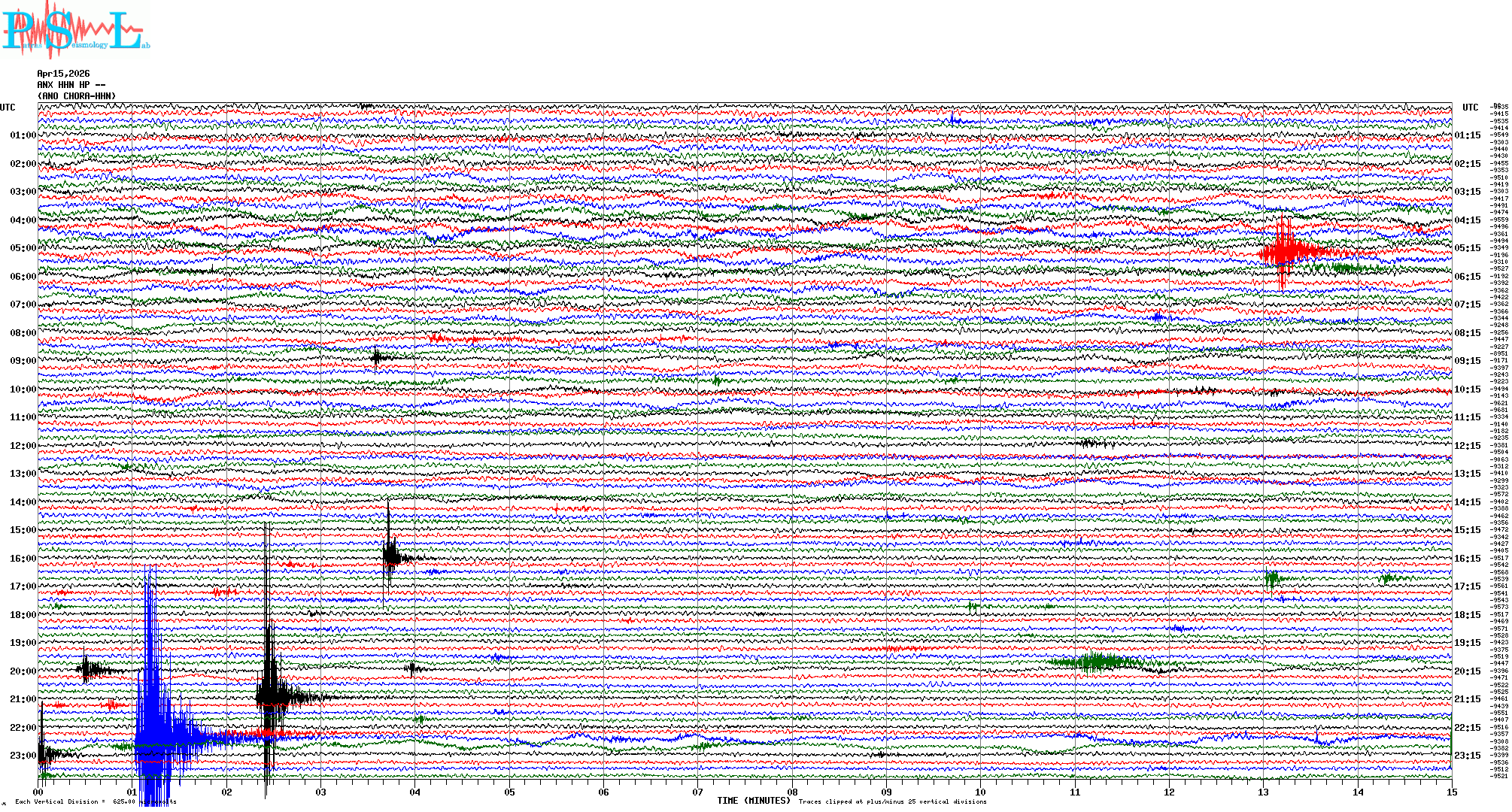Click the 08 minute mark on bottom axis
The width and height of the screenshot is (1512, 812).
[x=792, y=792]
